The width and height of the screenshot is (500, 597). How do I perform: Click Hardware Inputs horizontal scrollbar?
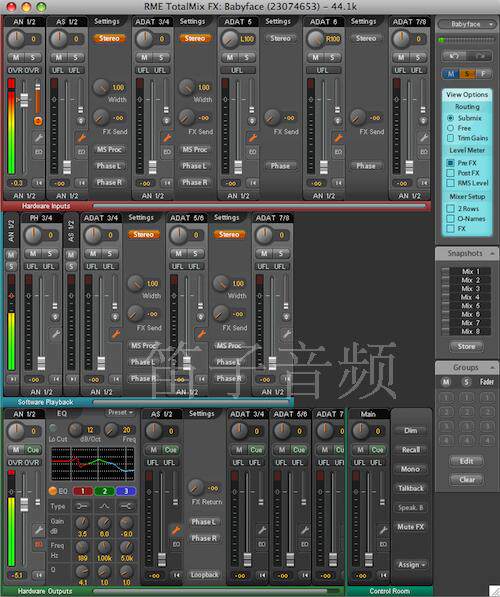coord(259,206)
